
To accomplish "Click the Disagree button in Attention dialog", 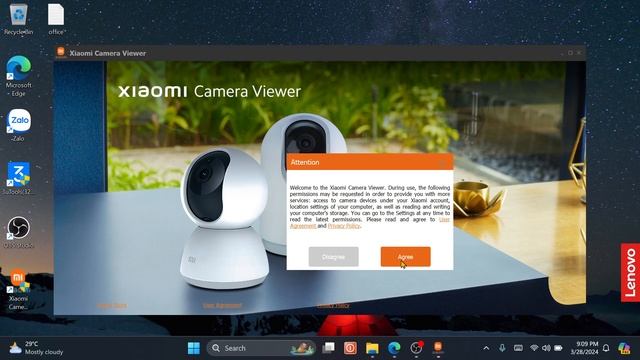I will pyautogui.click(x=333, y=257).
